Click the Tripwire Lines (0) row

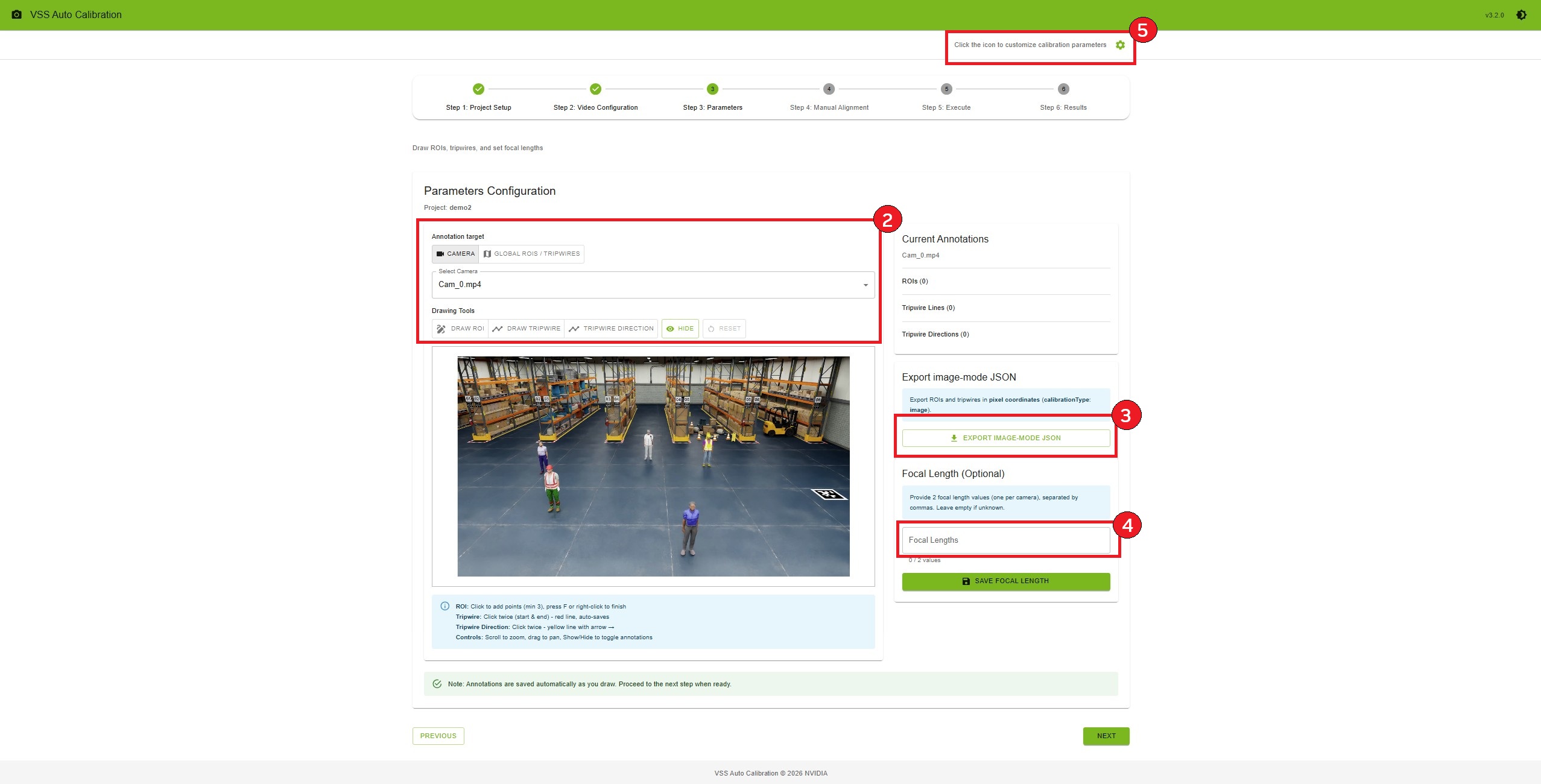1005,308
